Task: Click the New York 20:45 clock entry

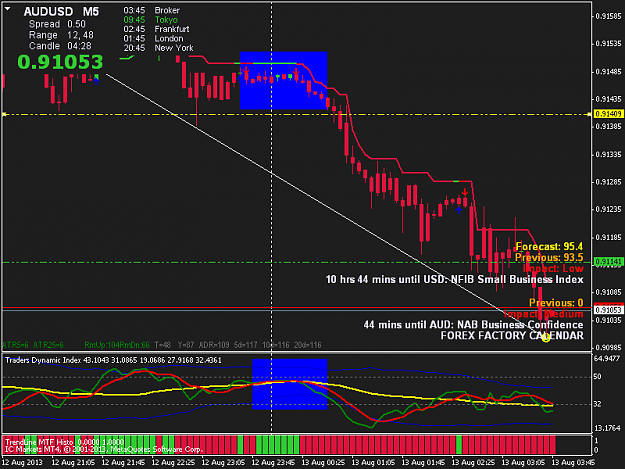Action: (x=158, y=48)
